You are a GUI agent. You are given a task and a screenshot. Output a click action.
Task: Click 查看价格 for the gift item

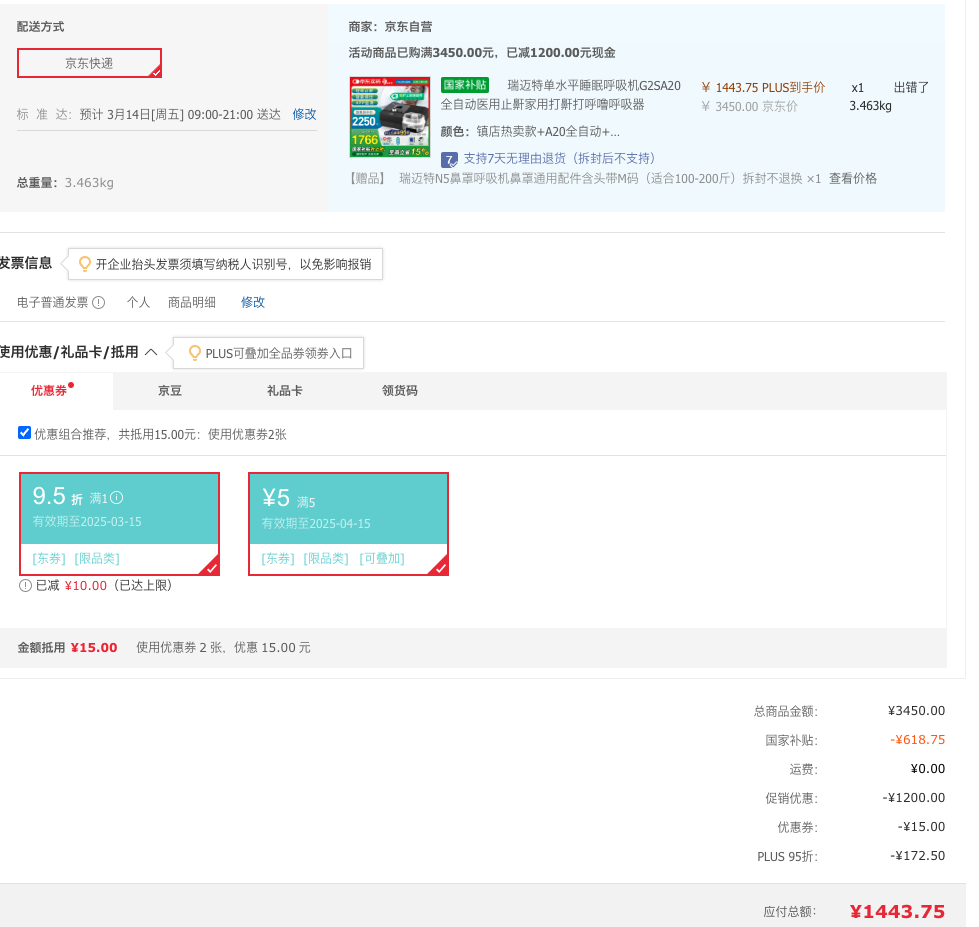click(x=853, y=179)
